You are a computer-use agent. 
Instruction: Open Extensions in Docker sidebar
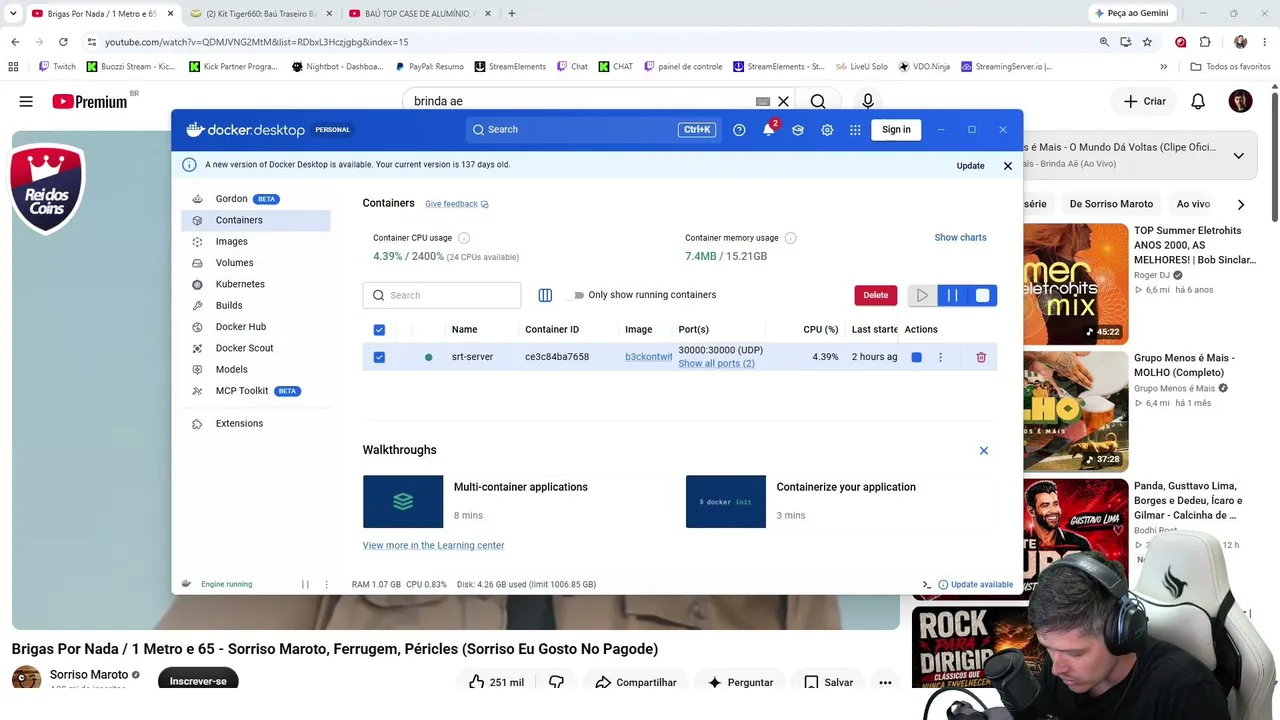pos(256,424)
